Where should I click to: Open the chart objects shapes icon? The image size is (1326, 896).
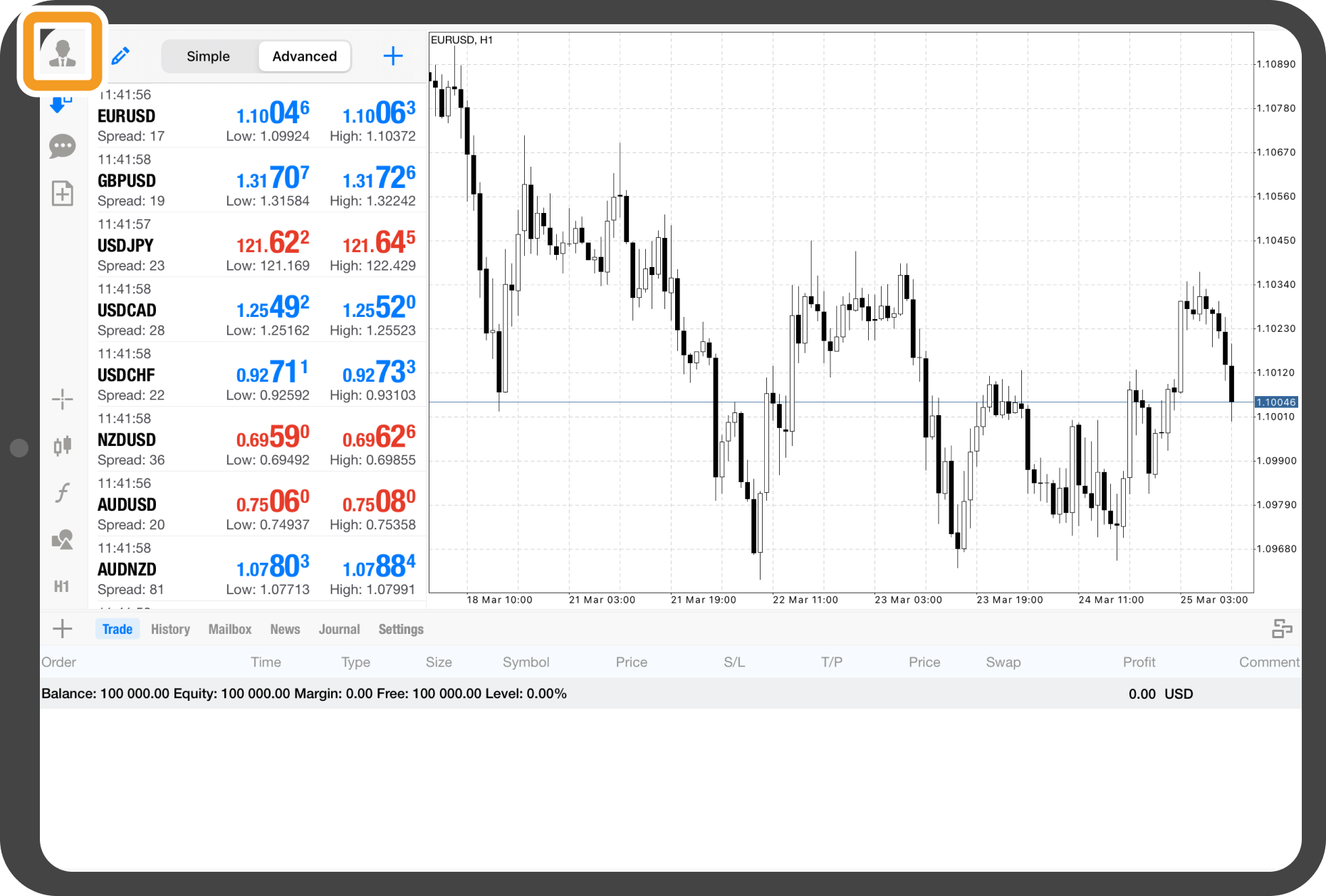(63, 539)
